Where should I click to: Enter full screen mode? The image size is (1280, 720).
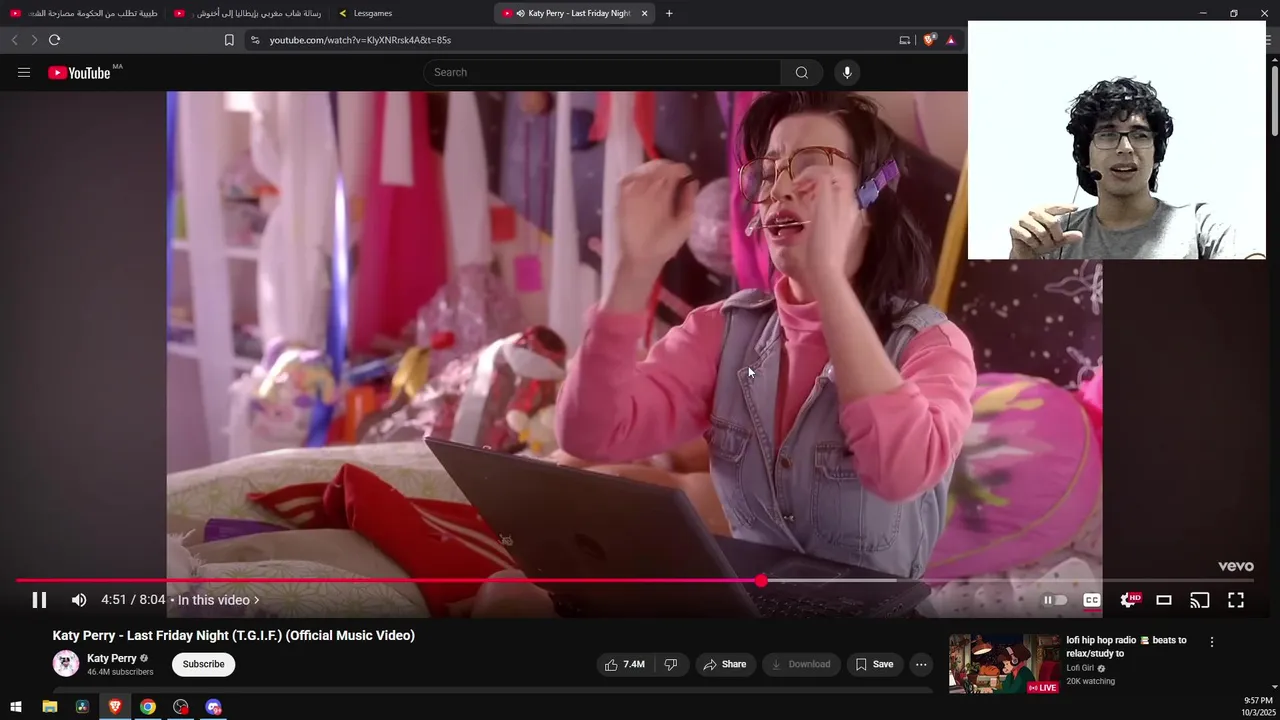coord(1236,600)
